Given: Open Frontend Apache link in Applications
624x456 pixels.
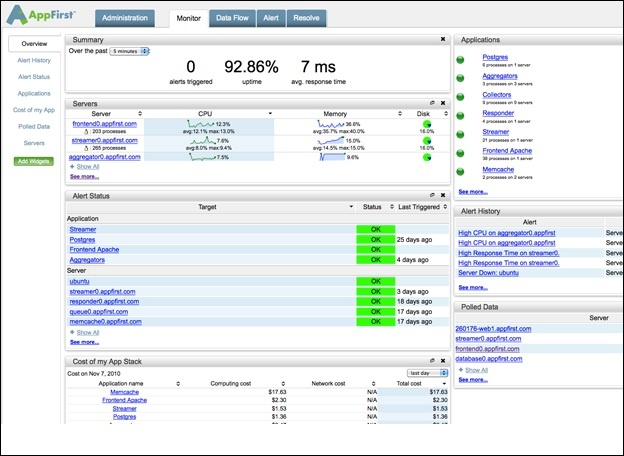Looking at the screenshot, I should pyautogui.click(x=507, y=150).
